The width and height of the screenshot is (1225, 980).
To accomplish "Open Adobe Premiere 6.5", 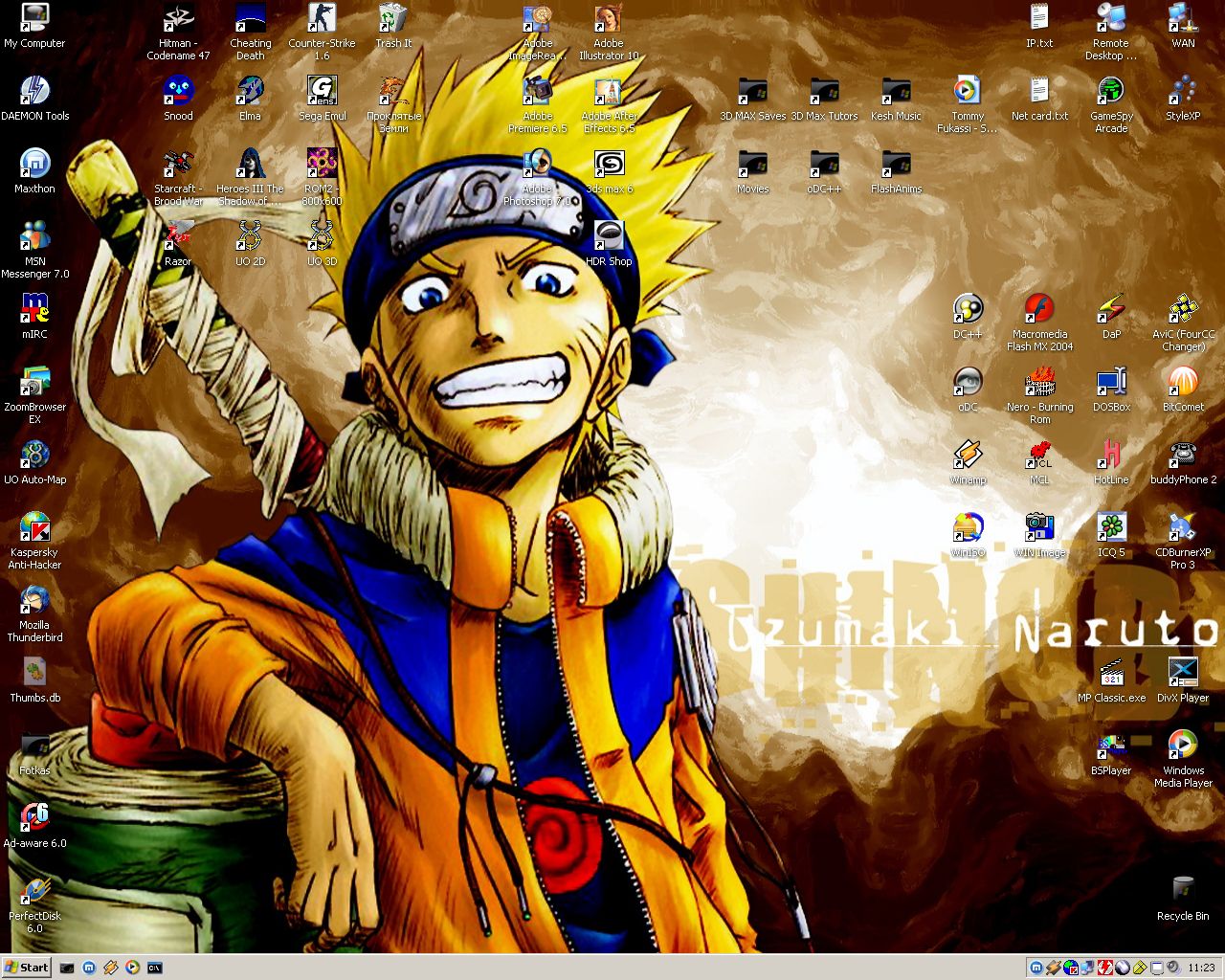I will pyautogui.click(x=537, y=104).
